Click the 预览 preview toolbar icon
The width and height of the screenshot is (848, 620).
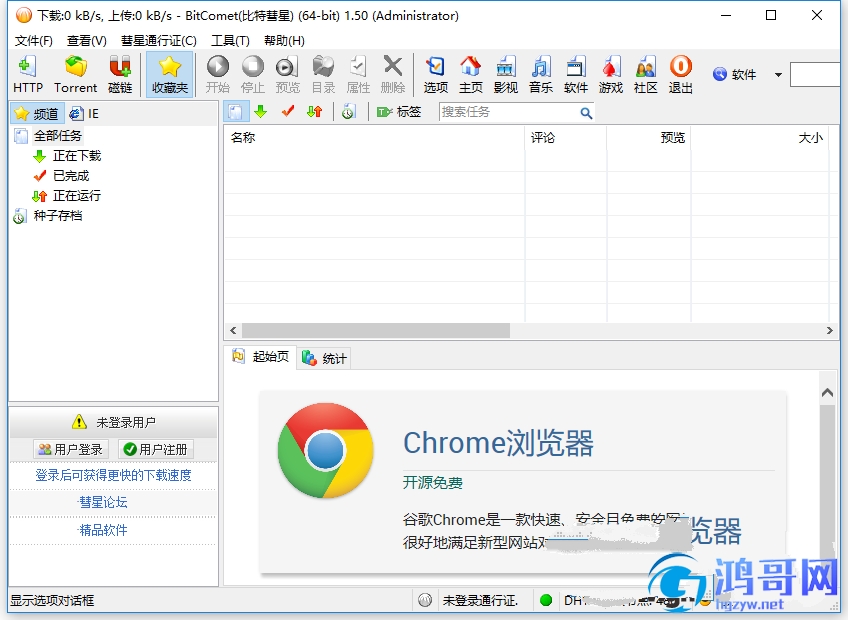click(x=287, y=75)
